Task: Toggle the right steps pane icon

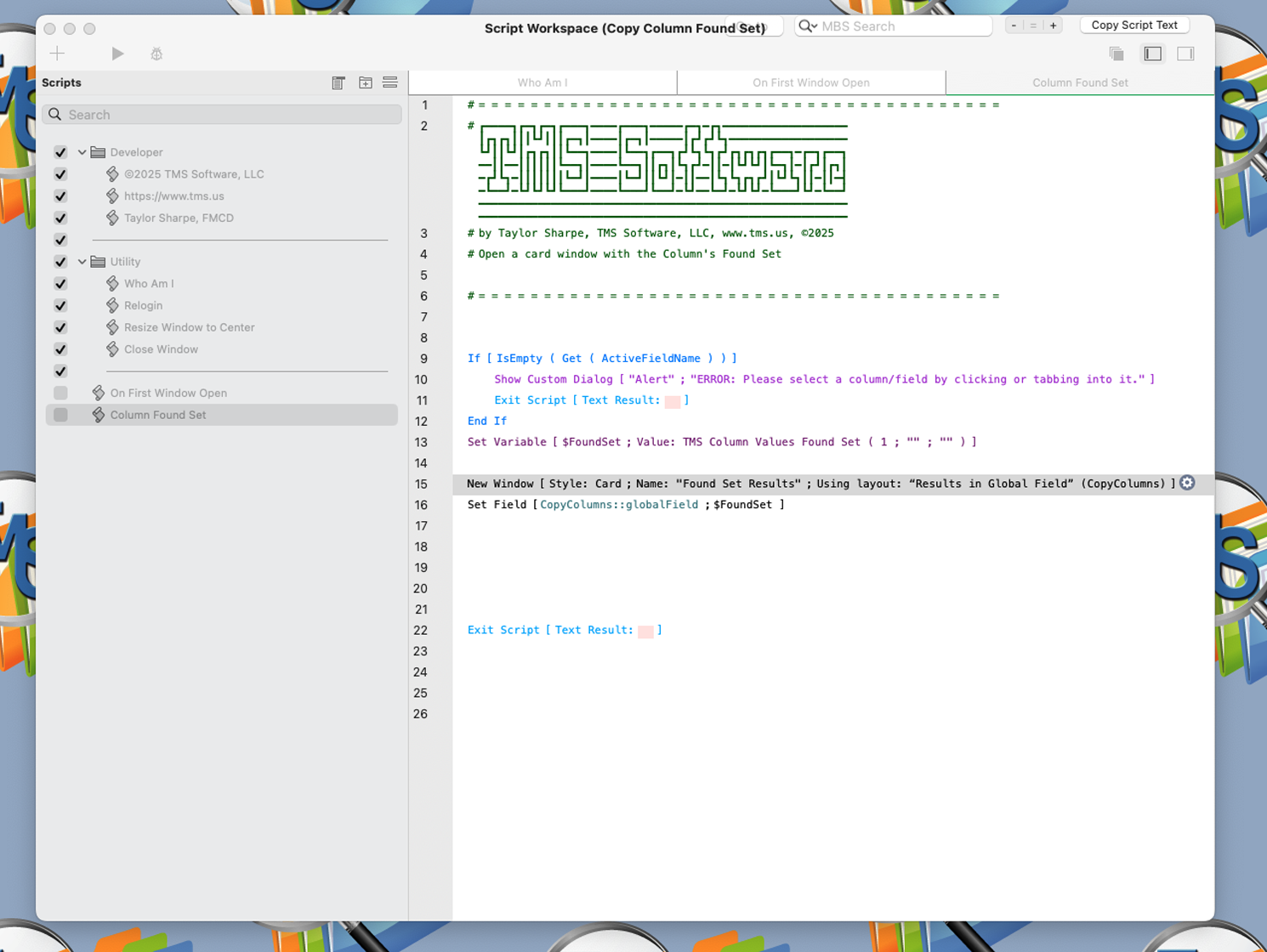Action: 1185,54
